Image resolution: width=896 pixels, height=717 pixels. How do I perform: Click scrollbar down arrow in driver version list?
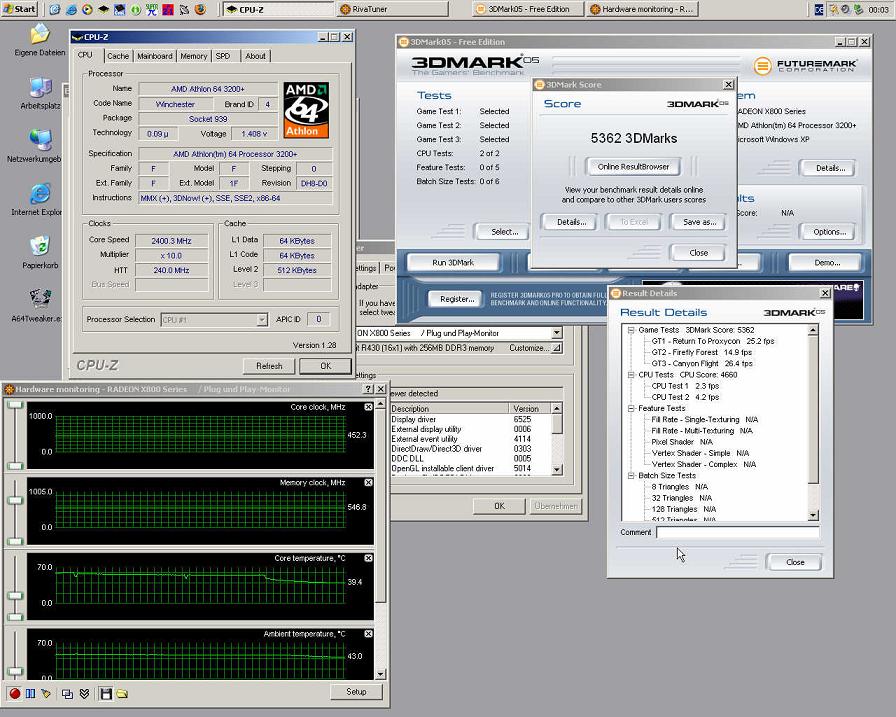pos(557,470)
